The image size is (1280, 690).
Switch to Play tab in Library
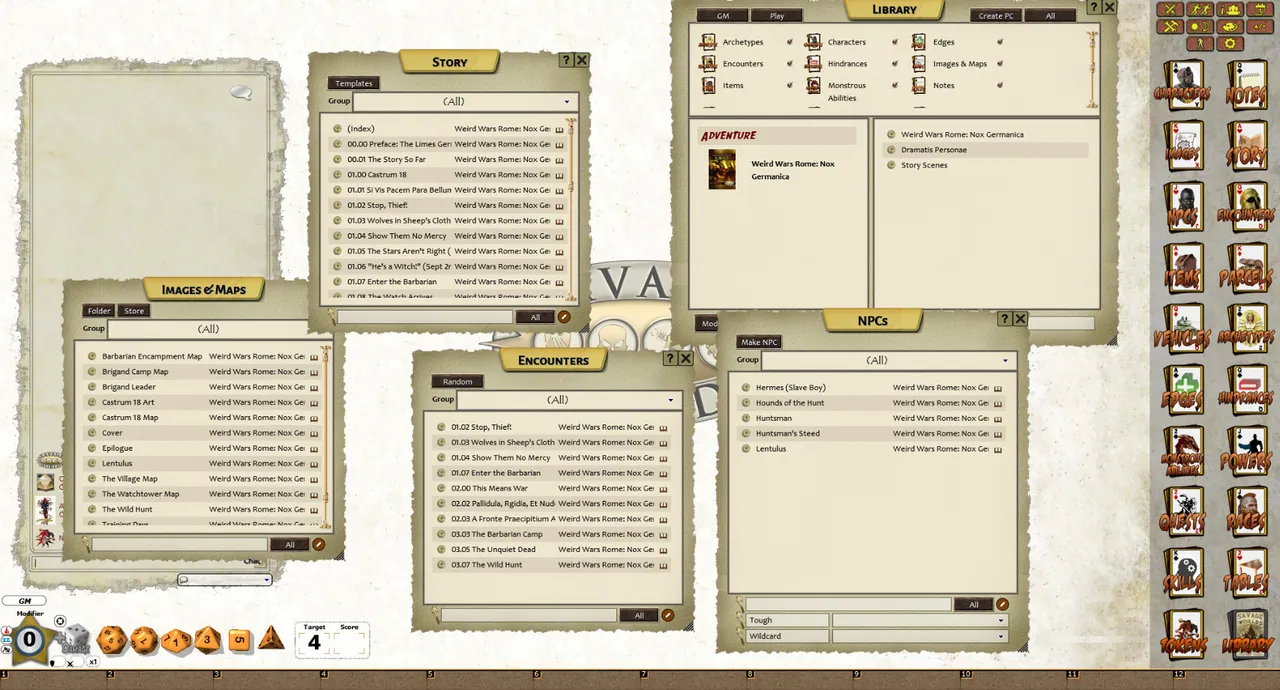coord(777,16)
